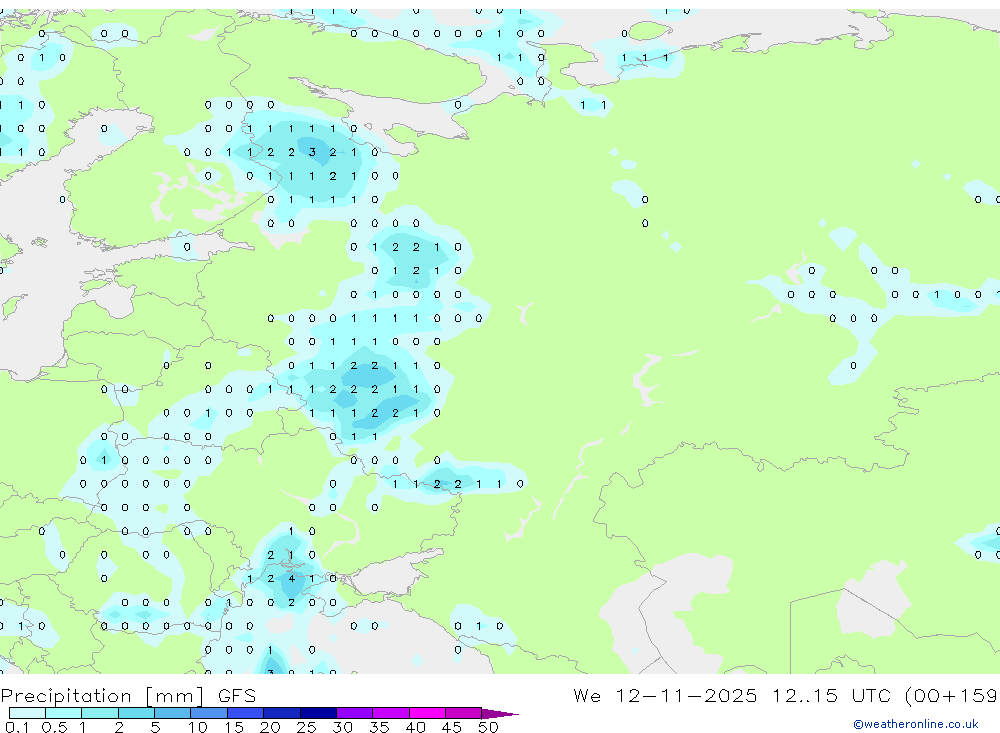The width and height of the screenshot is (1000, 733).
Task: Click the legend value '0.5'
Action: point(54,727)
